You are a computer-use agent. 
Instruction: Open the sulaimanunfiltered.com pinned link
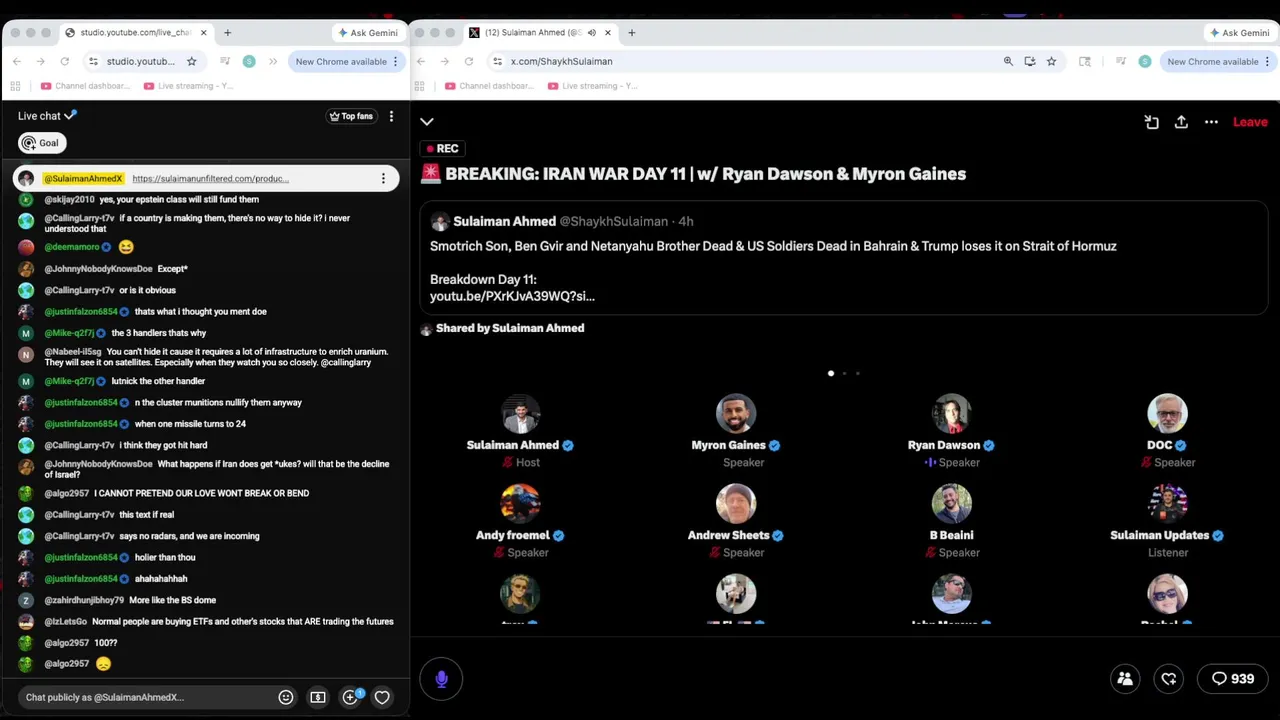[210, 179]
